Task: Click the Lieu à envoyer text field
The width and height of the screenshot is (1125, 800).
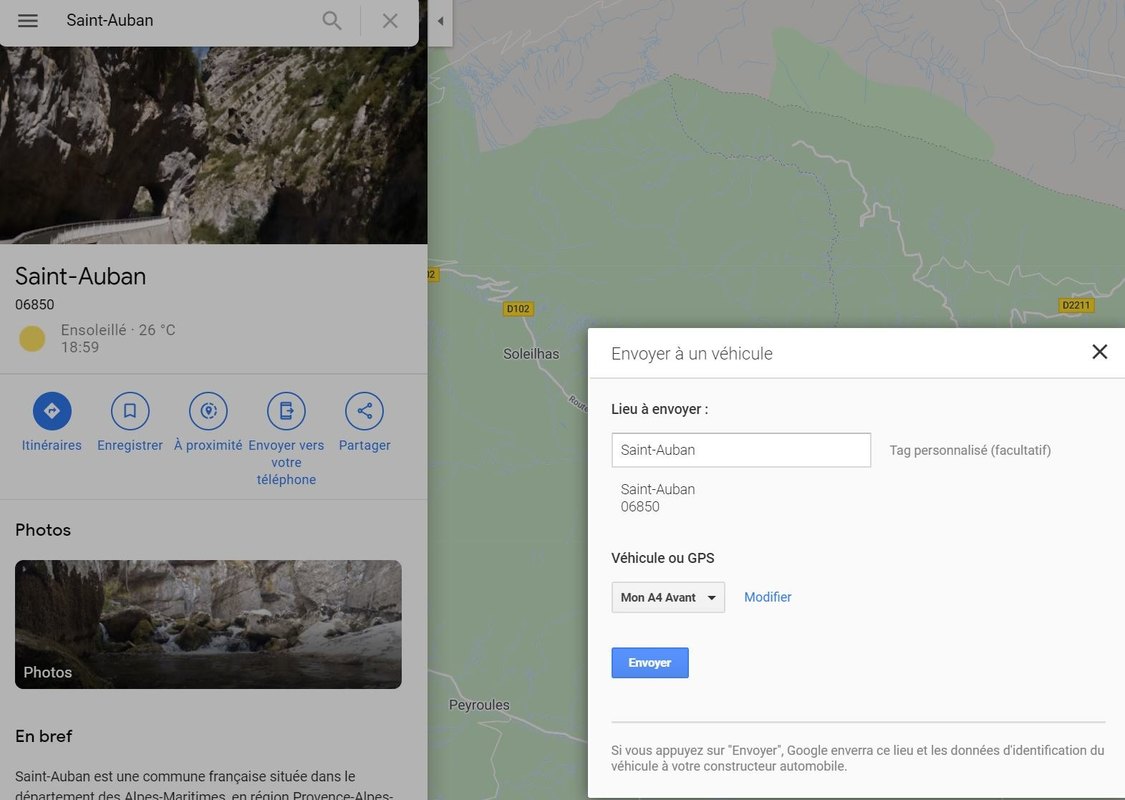Action: (741, 450)
